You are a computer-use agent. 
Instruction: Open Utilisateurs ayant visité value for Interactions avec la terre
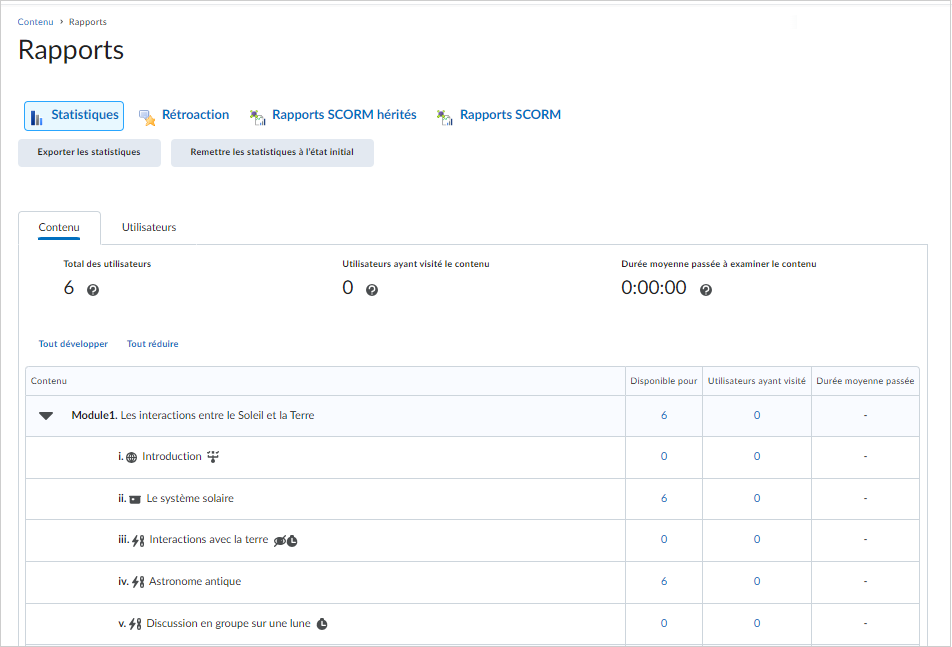click(757, 540)
